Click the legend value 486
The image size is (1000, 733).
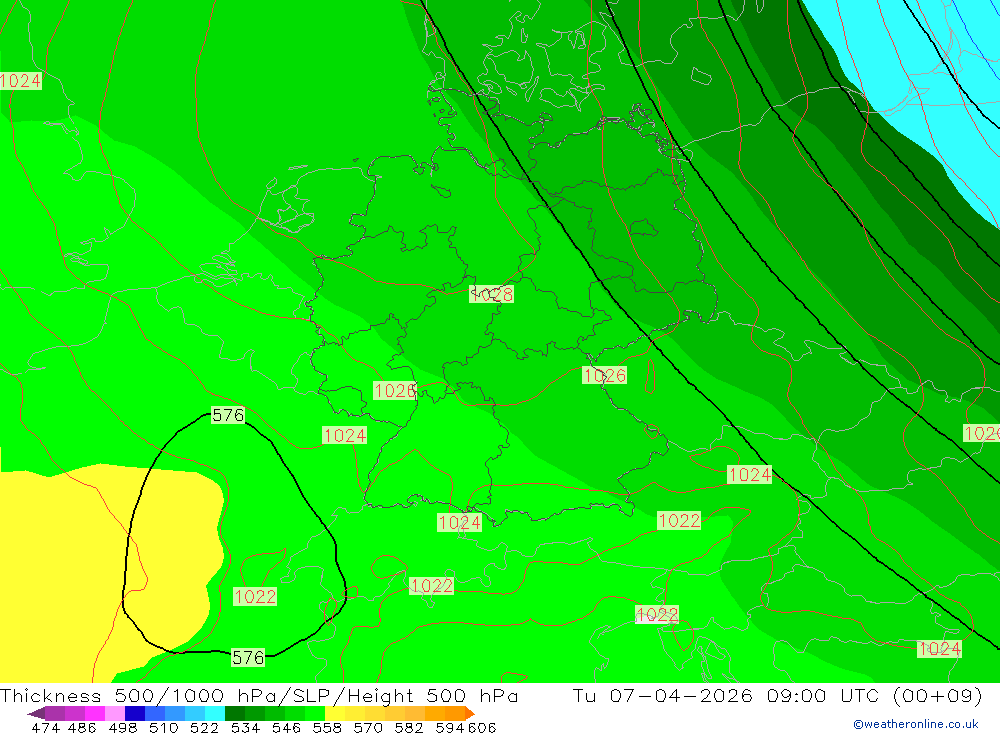coord(82,728)
